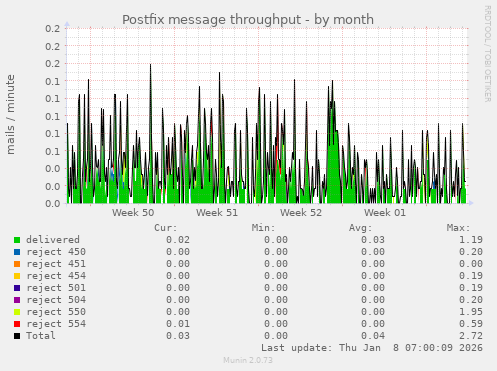Click the delivered Cur value 0.02

point(178,240)
